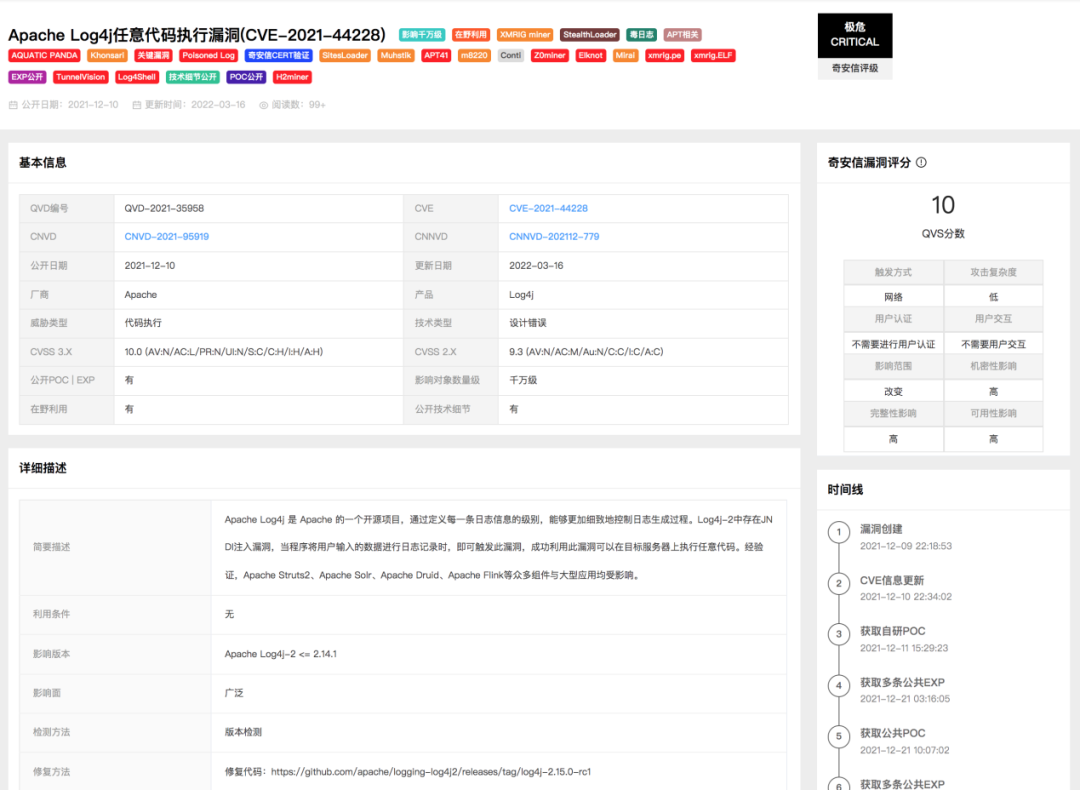Follow the GitHub log4j-2.15.0-rc1 fix link
The height and width of the screenshot is (790, 1080).
click(430, 771)
